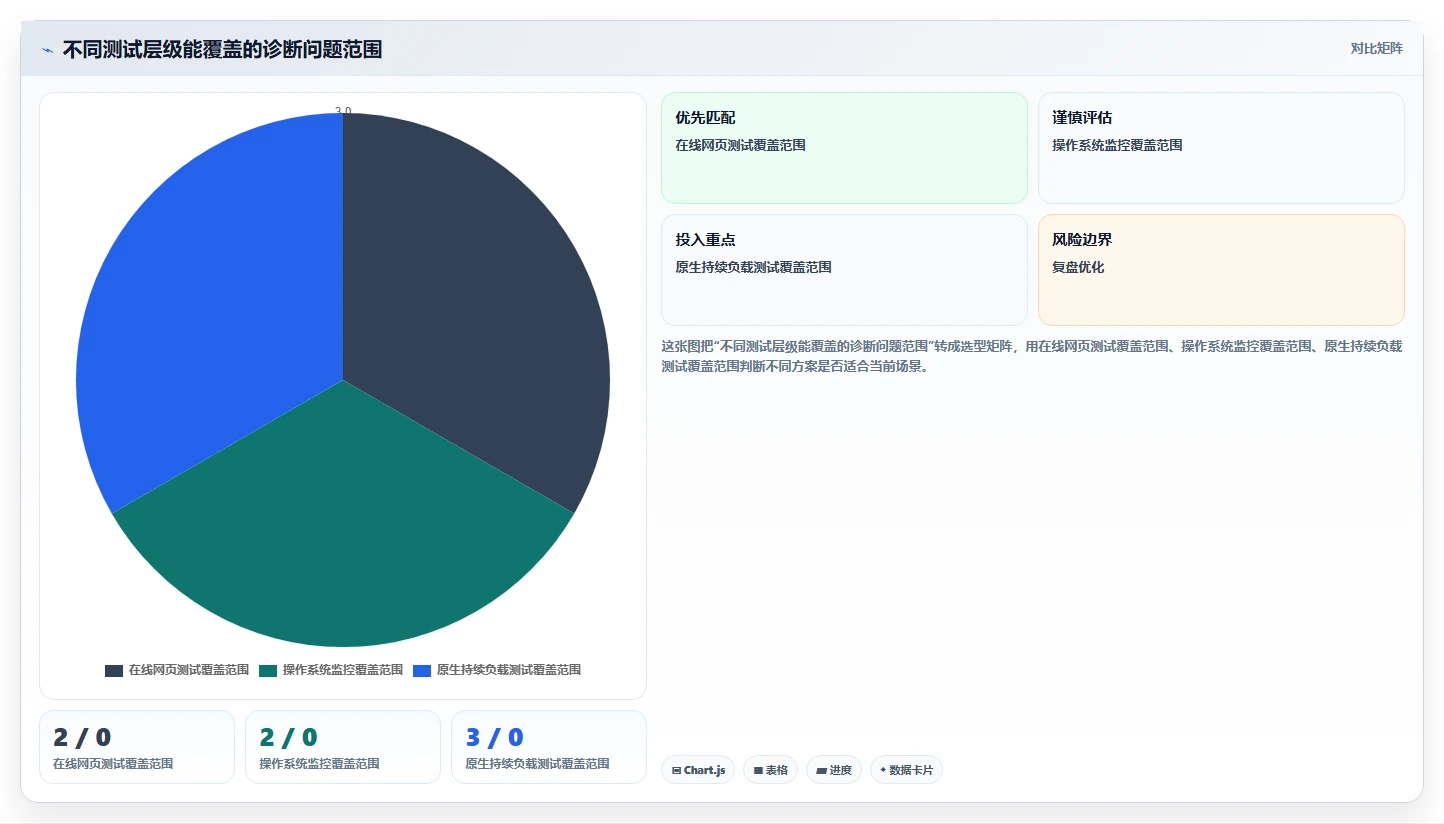The height and width of the screenshot is (824, 1444).
Task: Click the description paragraph starting with 这张图把
Action: pyautogui.click(x=1032, y=356)
